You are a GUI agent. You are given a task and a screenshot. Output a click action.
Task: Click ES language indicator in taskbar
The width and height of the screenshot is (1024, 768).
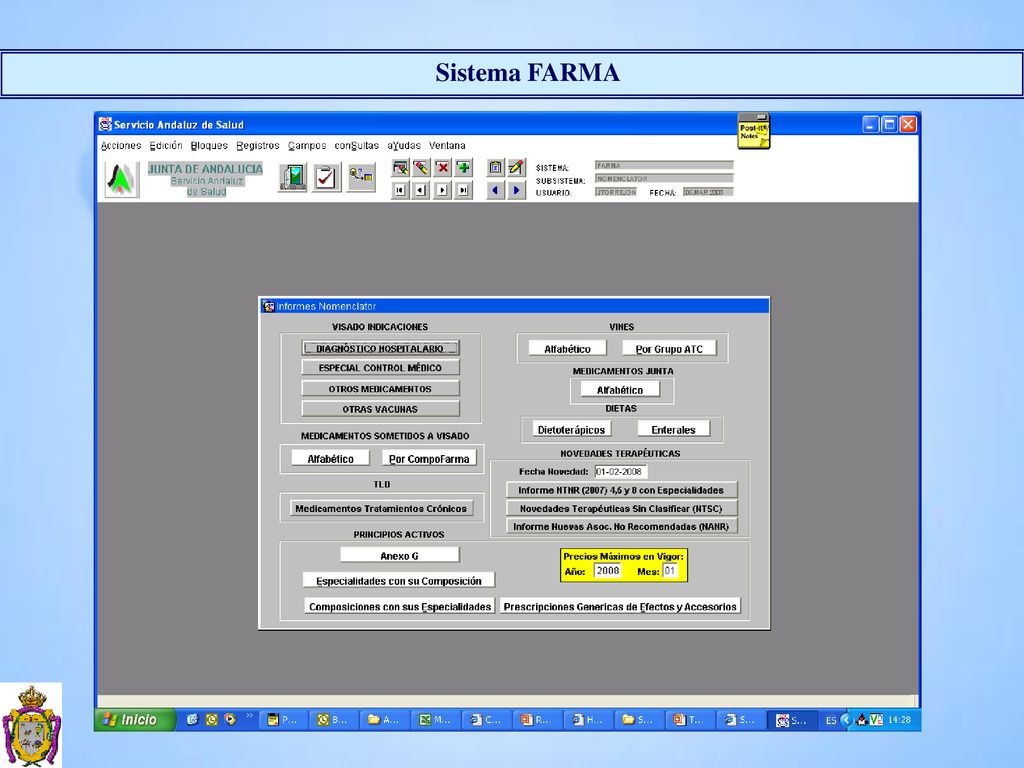[x=831, y=720]
